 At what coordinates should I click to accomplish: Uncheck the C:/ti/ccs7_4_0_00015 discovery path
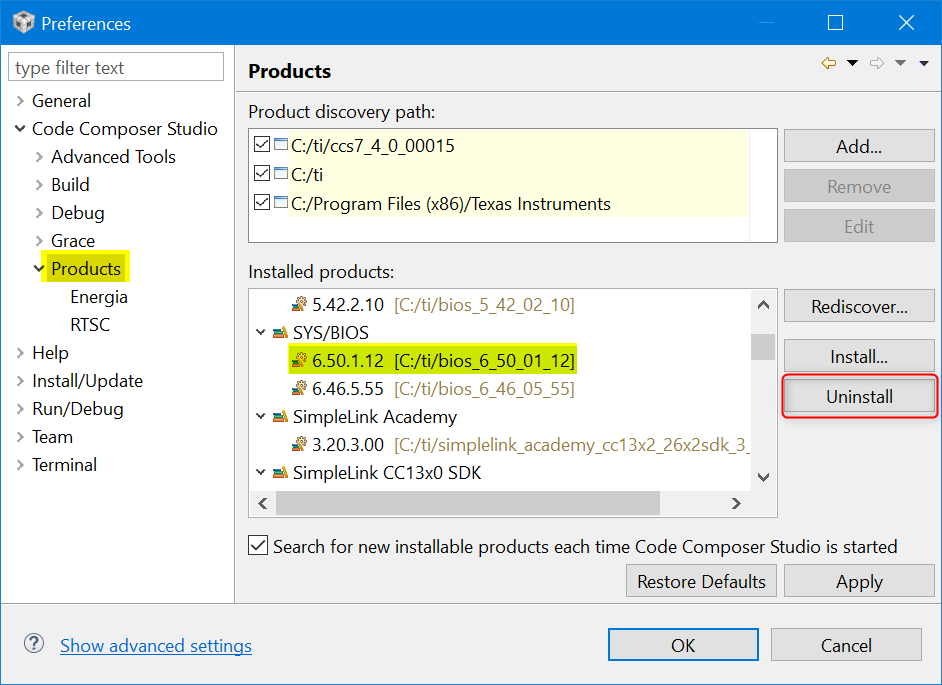click(262, 145)
